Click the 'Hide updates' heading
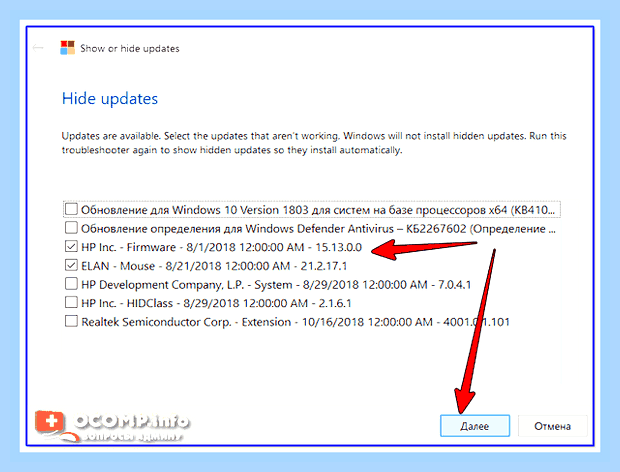Image resolution: width=620 pixels, height=472 pixels. click(x=110, y=98)
